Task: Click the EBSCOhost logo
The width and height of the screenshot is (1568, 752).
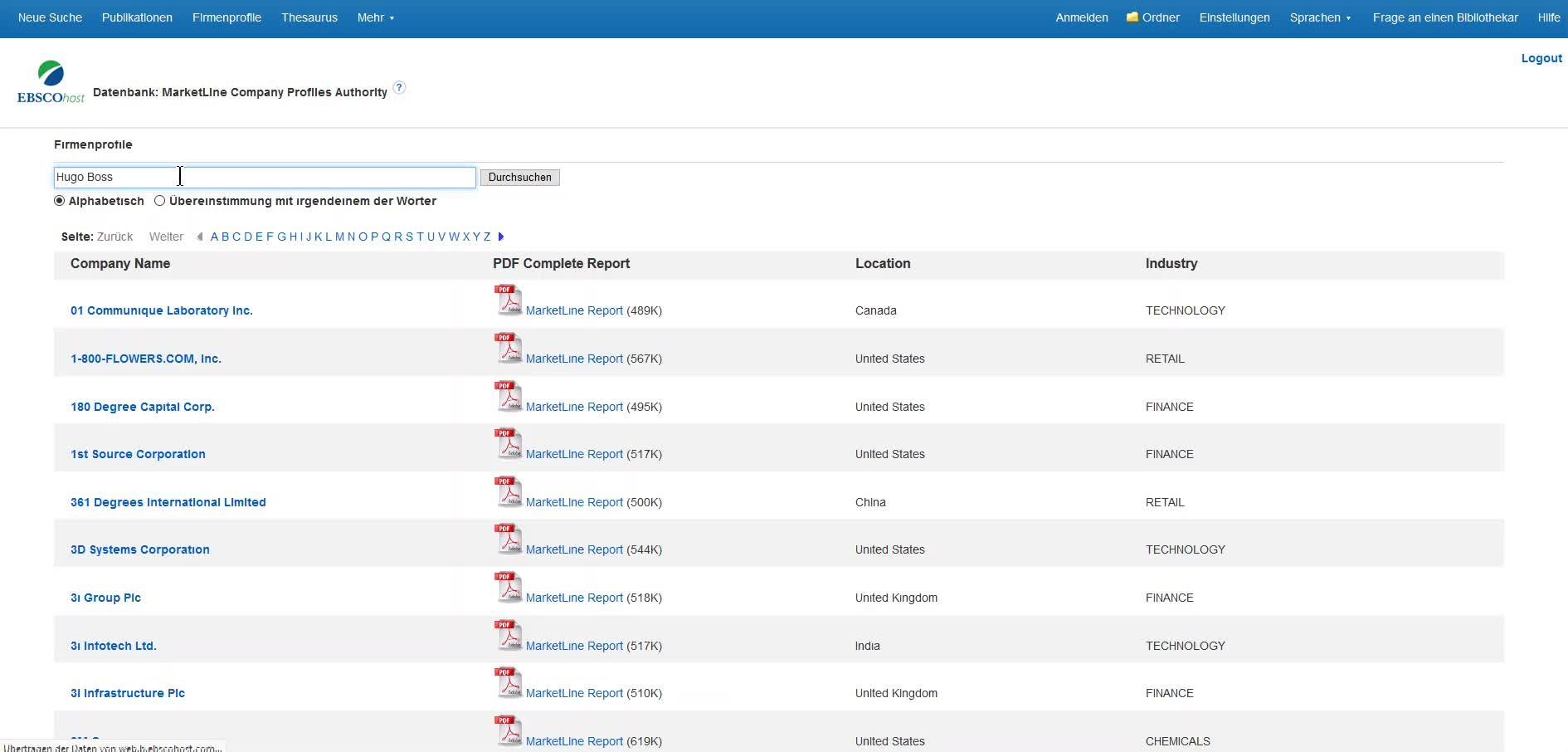Action: pos(51,82)
